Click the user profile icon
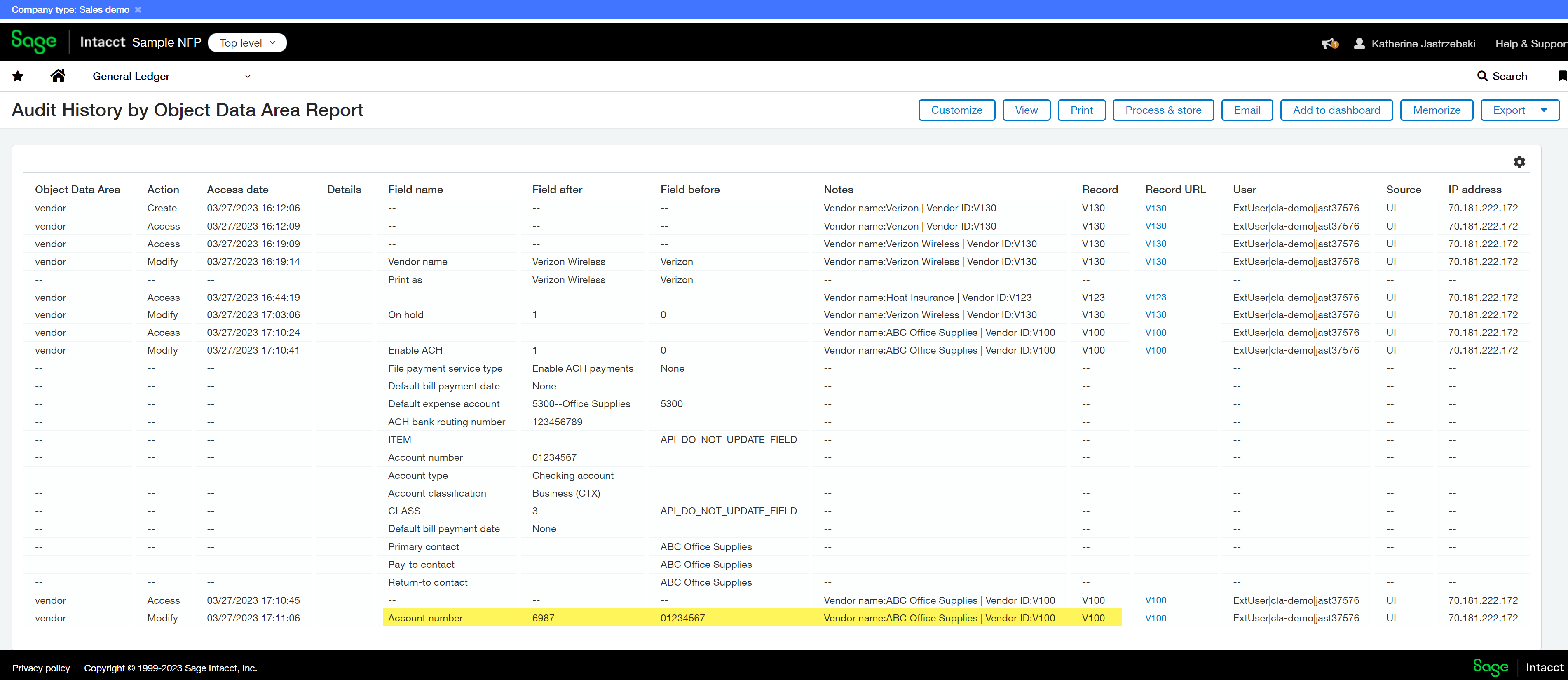The width and height of the screenshot is (1568, 680). [x=1359, y=44]
